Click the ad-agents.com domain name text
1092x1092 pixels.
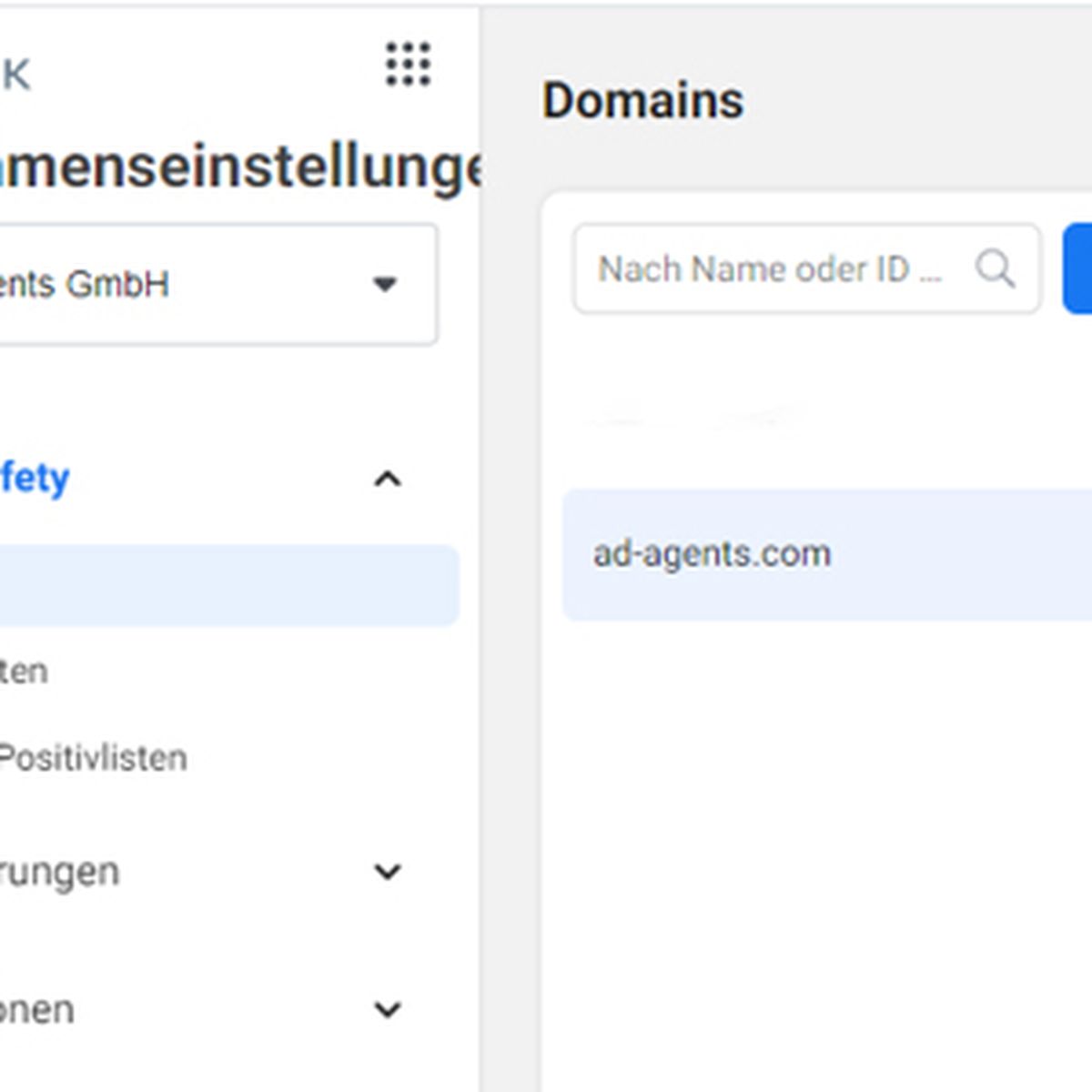coord(712,554)
